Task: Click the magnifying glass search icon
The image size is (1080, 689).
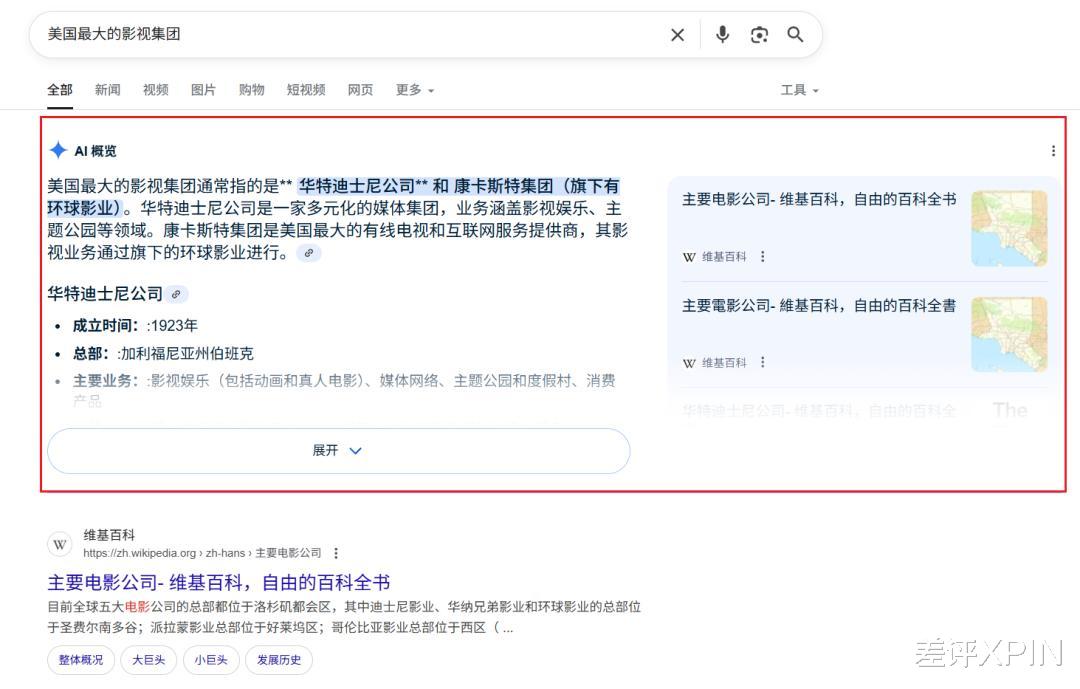Action: 795,34
